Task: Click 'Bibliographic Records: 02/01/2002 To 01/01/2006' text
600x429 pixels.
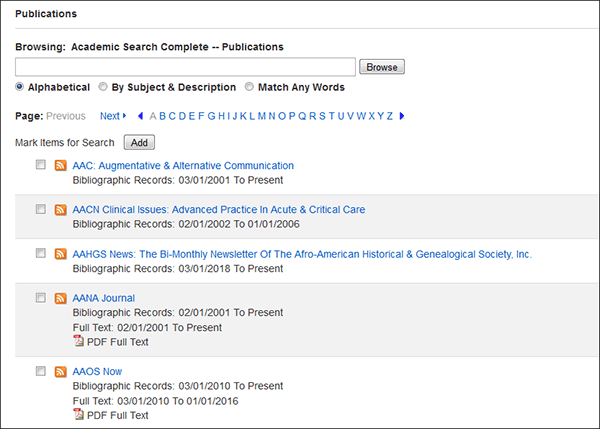Action: click(186, 224)
